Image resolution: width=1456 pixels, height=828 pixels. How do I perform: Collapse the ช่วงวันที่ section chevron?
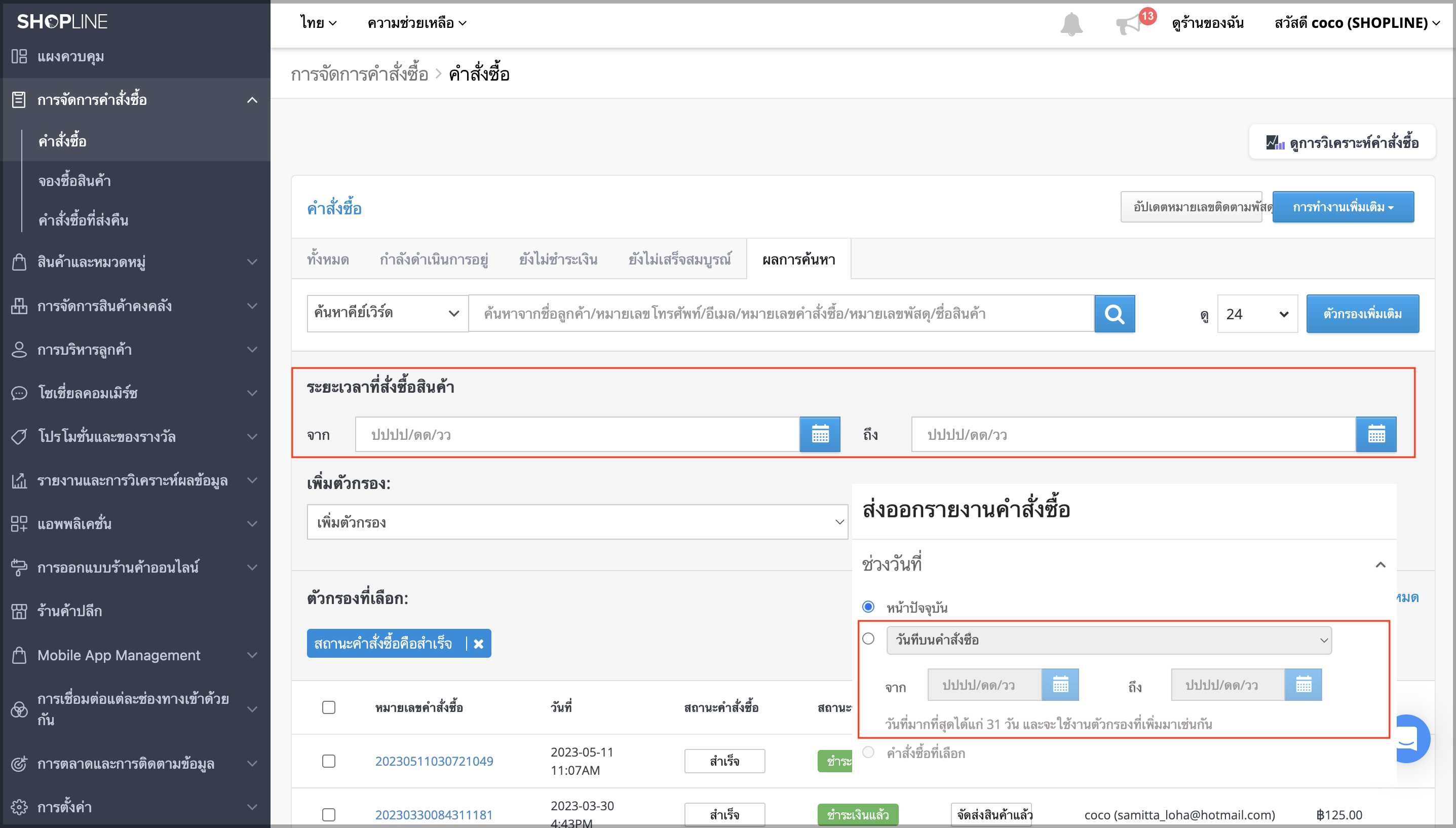[1381, 564]
